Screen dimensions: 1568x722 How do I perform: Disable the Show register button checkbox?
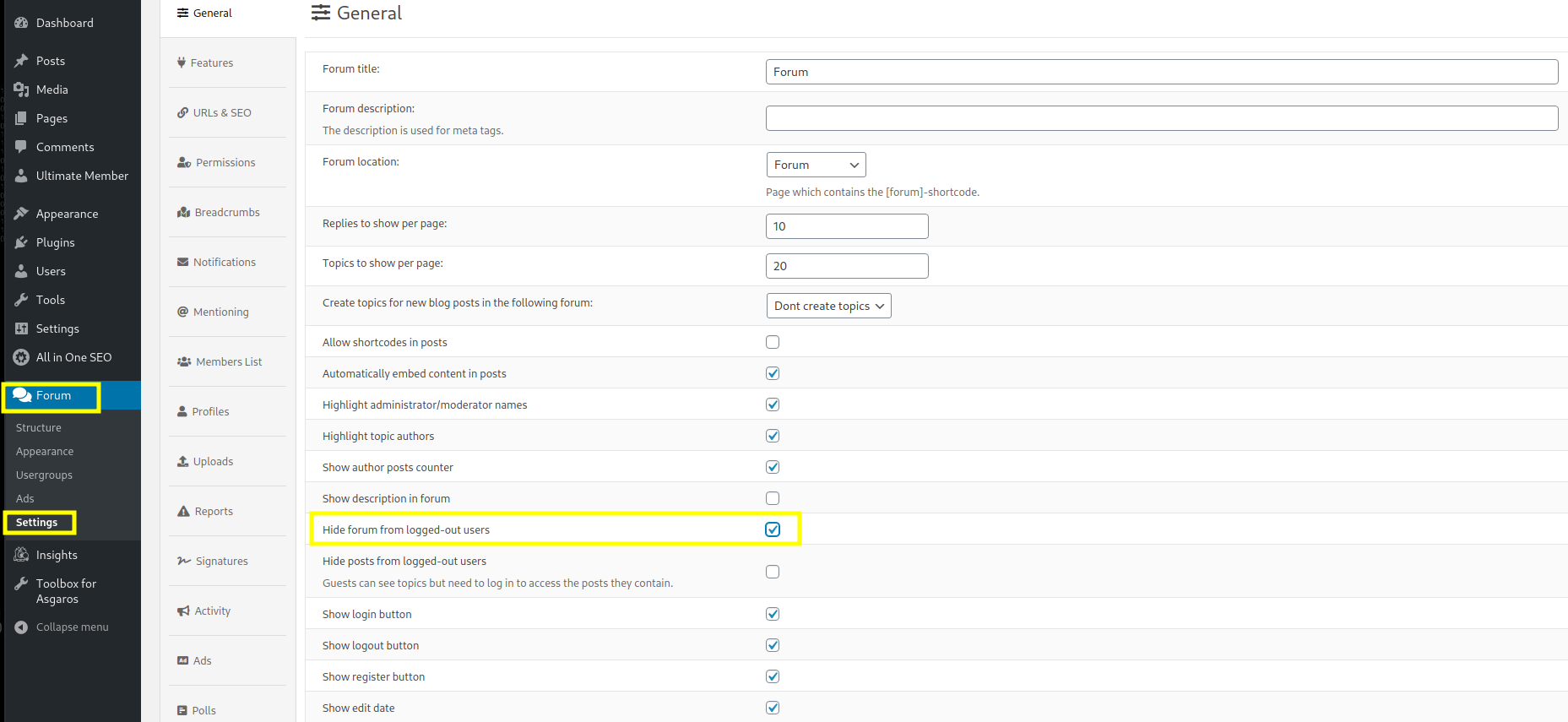point(773,676)
